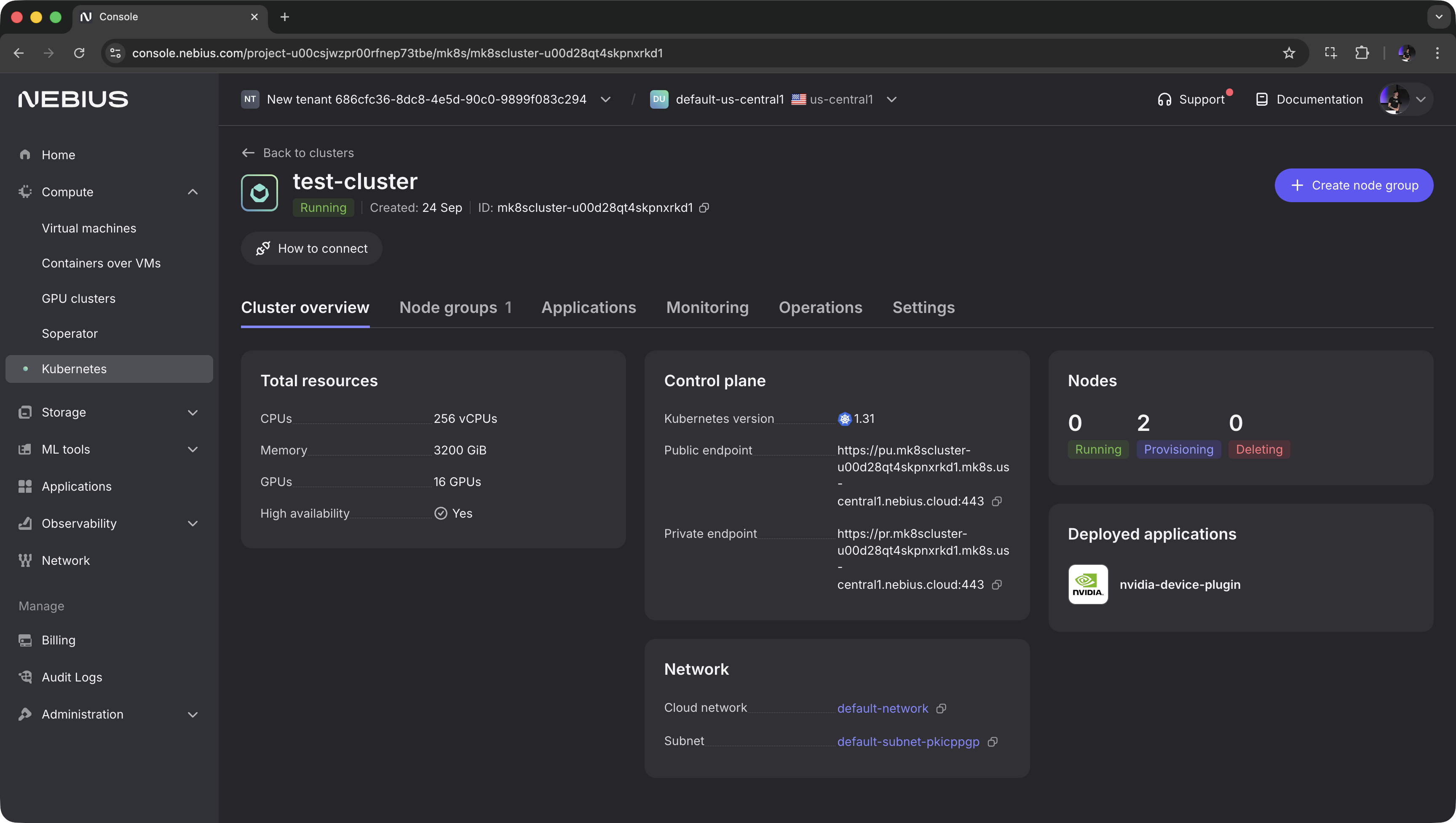Open the default-network link

tap(882, 708)
